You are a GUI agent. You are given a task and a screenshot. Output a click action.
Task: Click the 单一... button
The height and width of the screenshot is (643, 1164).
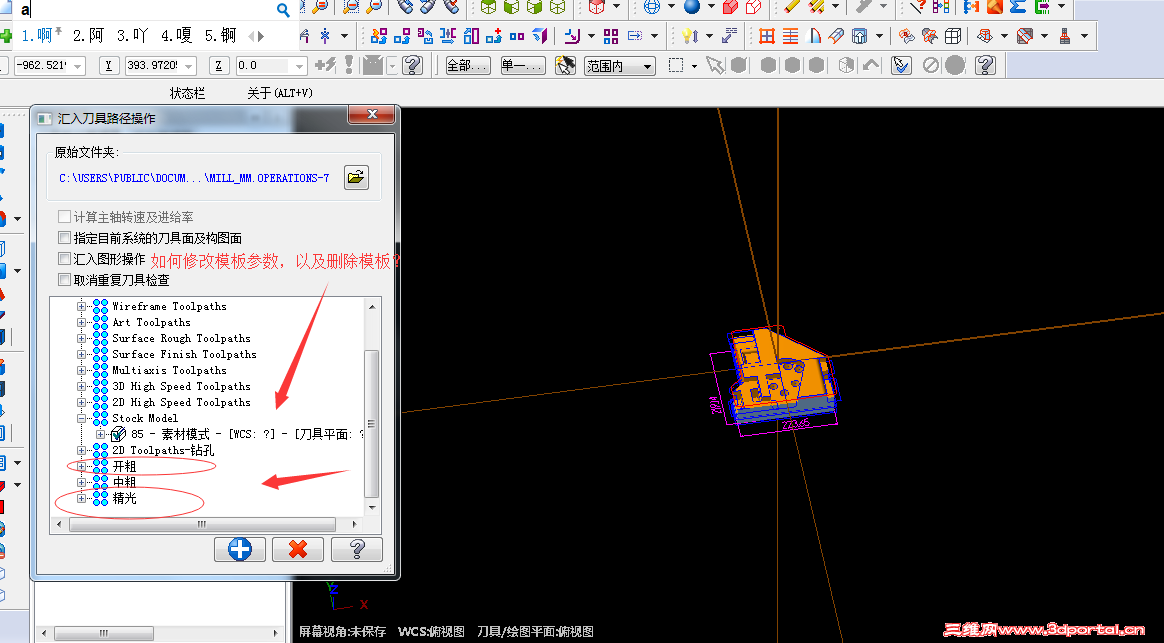click(521, 65)
